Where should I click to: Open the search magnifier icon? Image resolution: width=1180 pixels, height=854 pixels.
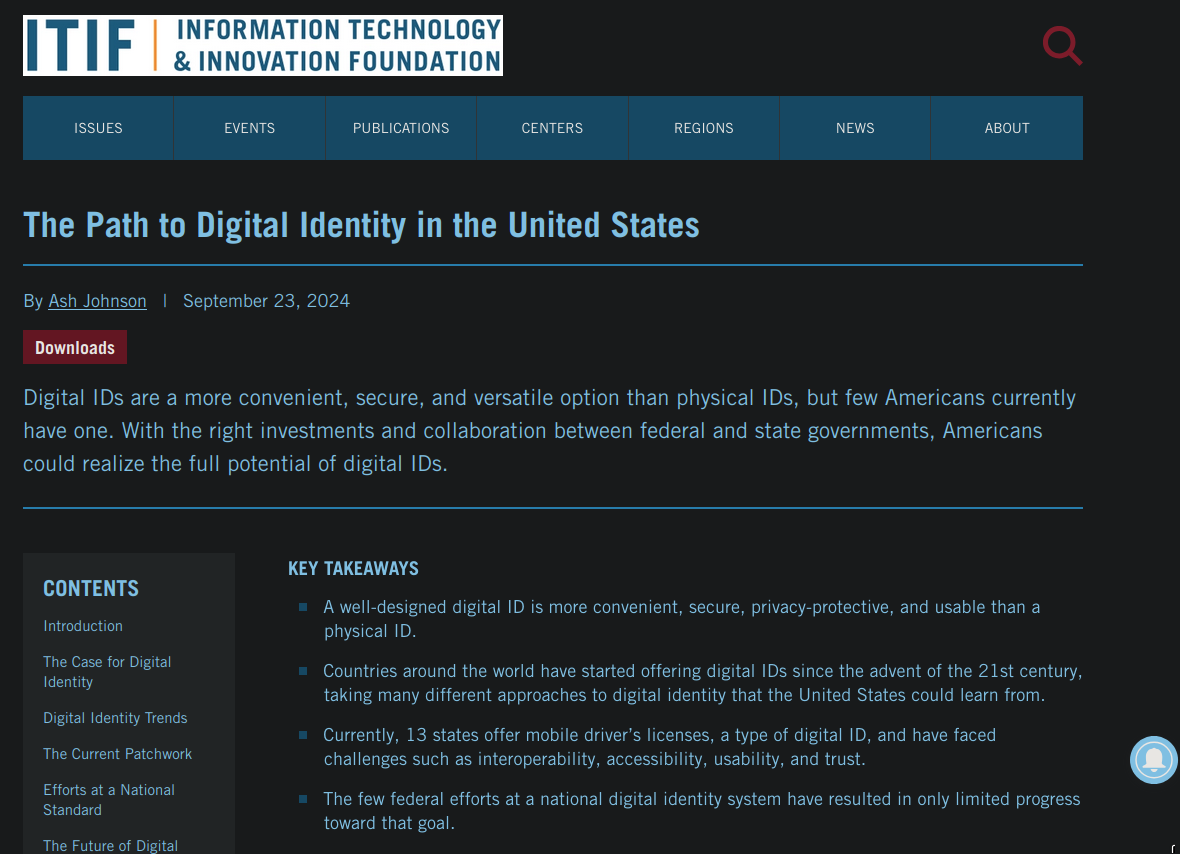[1062, 46]
